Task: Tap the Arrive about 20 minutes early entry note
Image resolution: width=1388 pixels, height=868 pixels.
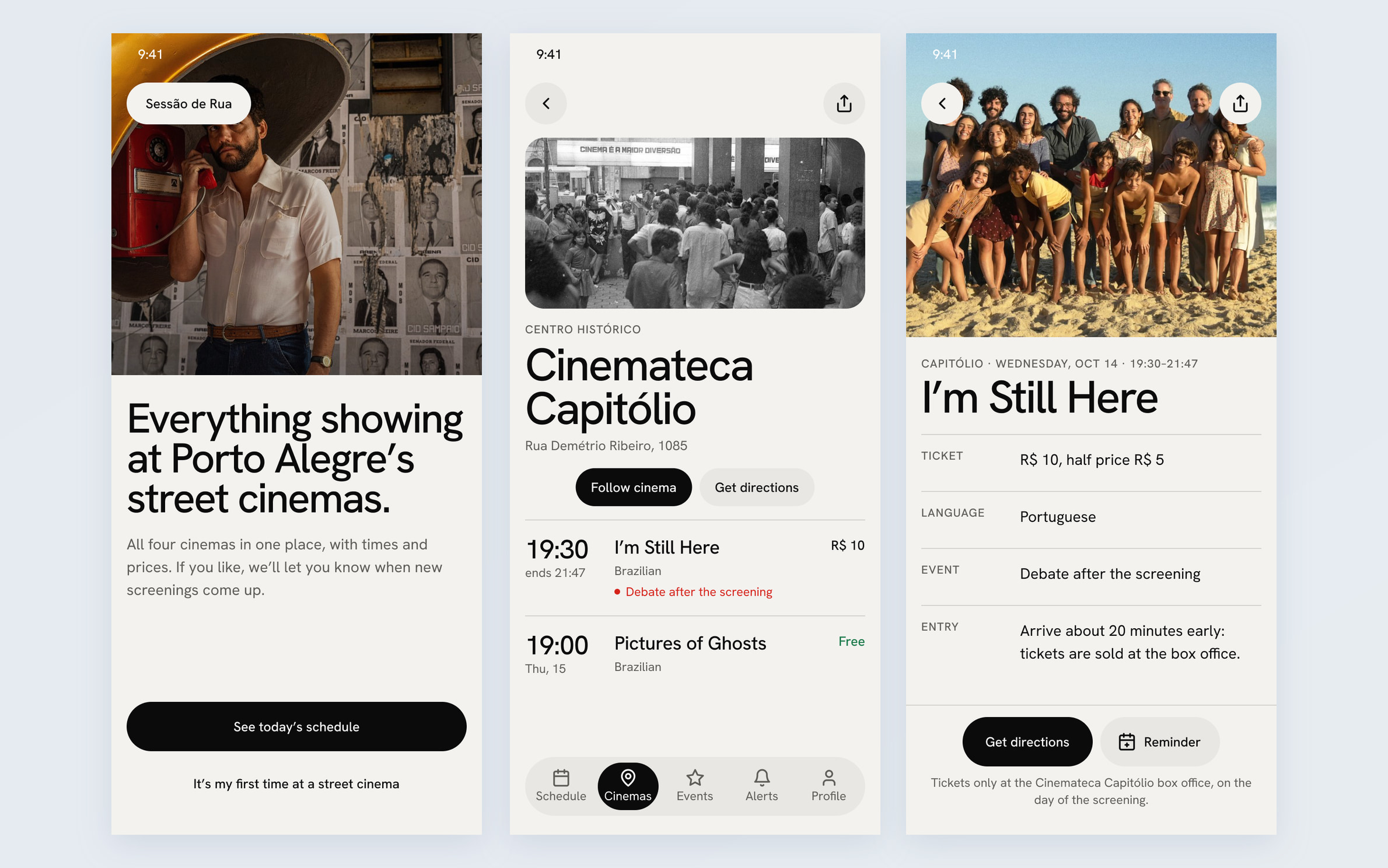Action: 1130,642
